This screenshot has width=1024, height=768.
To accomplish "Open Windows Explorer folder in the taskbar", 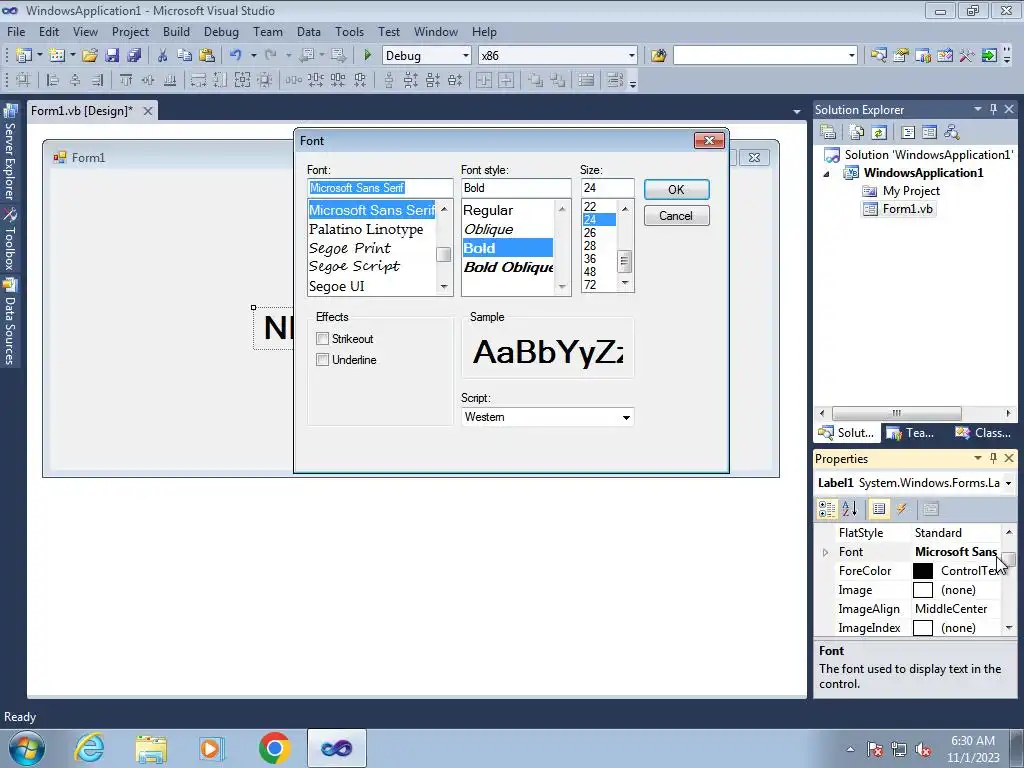I will point(151,748).
